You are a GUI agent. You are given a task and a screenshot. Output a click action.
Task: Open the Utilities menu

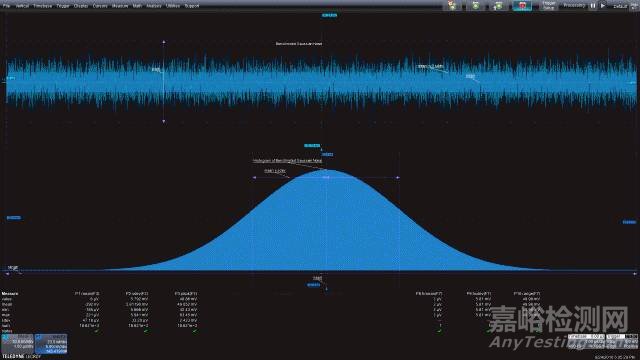(173, 6)
